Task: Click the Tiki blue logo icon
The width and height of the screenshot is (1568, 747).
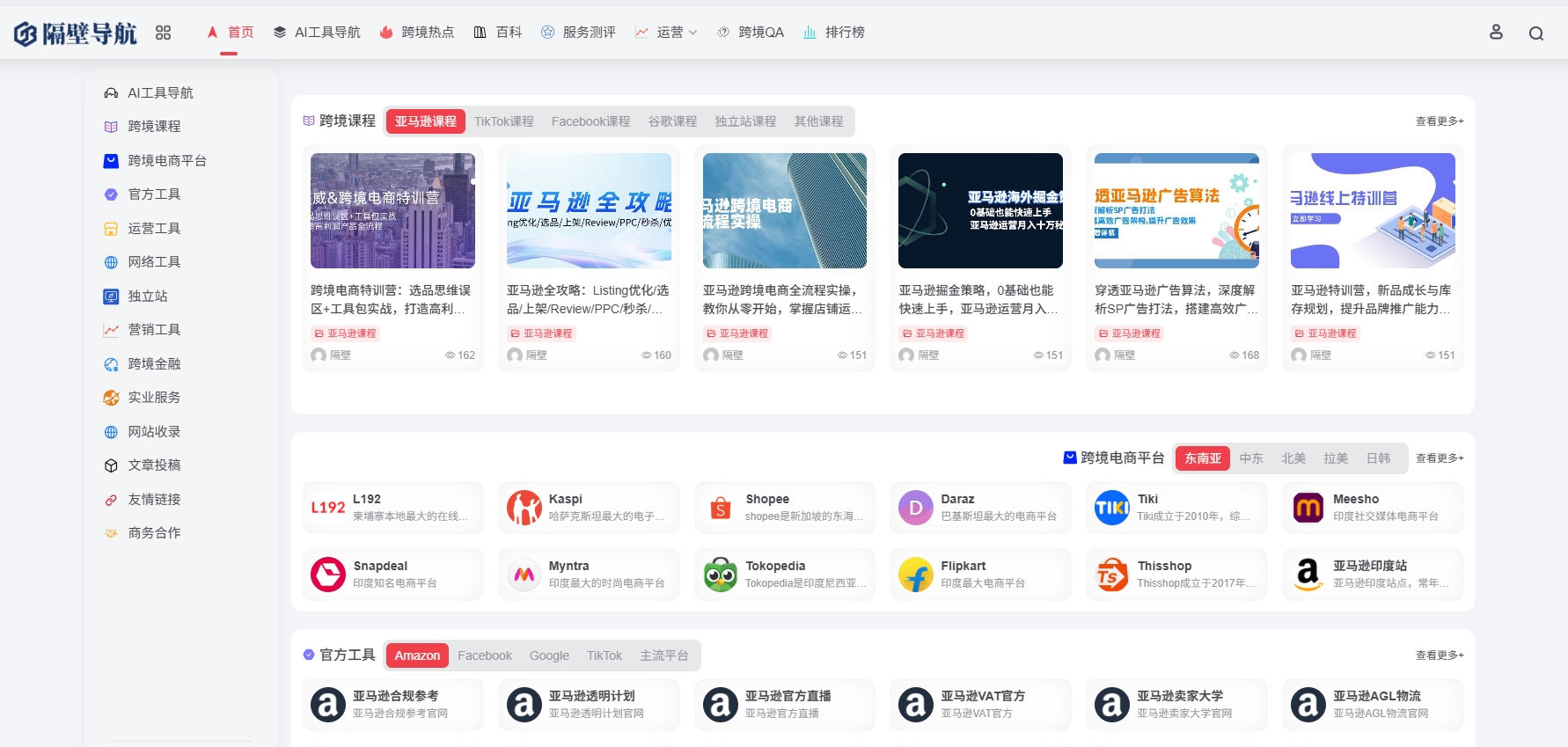Action: click(x=1111, y=508)
